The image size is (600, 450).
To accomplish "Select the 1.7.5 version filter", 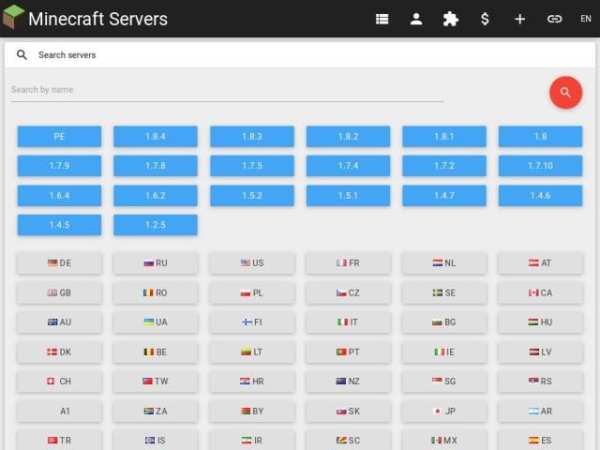I will [252, 166].
